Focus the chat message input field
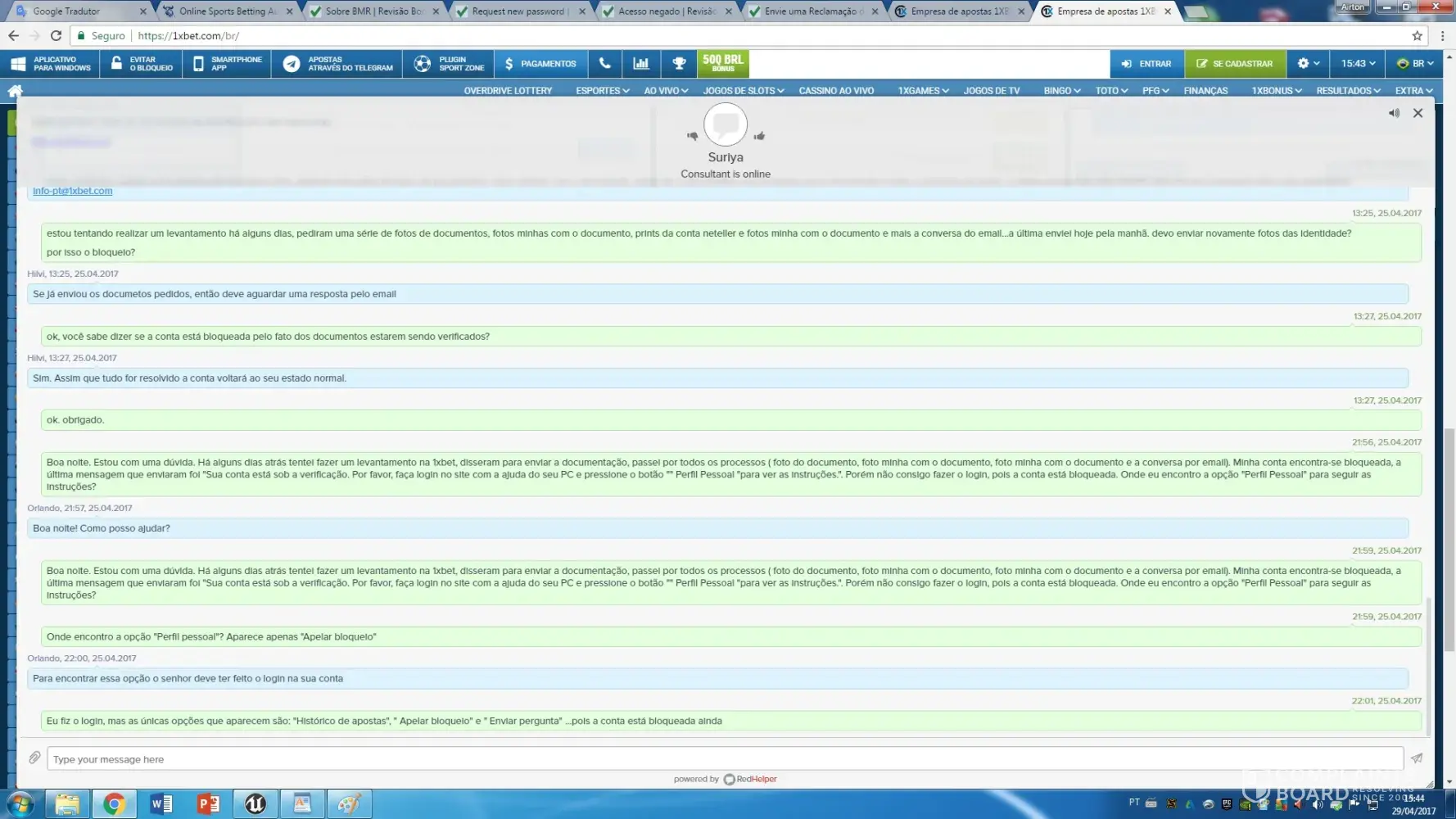 pos(725,759)
